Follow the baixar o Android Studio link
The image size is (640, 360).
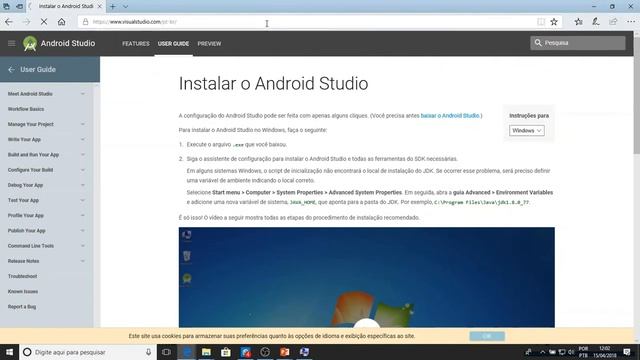(450, 116)
